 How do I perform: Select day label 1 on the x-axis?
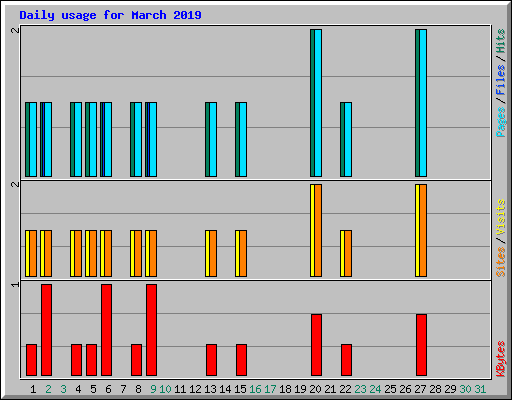pos(33,389)
